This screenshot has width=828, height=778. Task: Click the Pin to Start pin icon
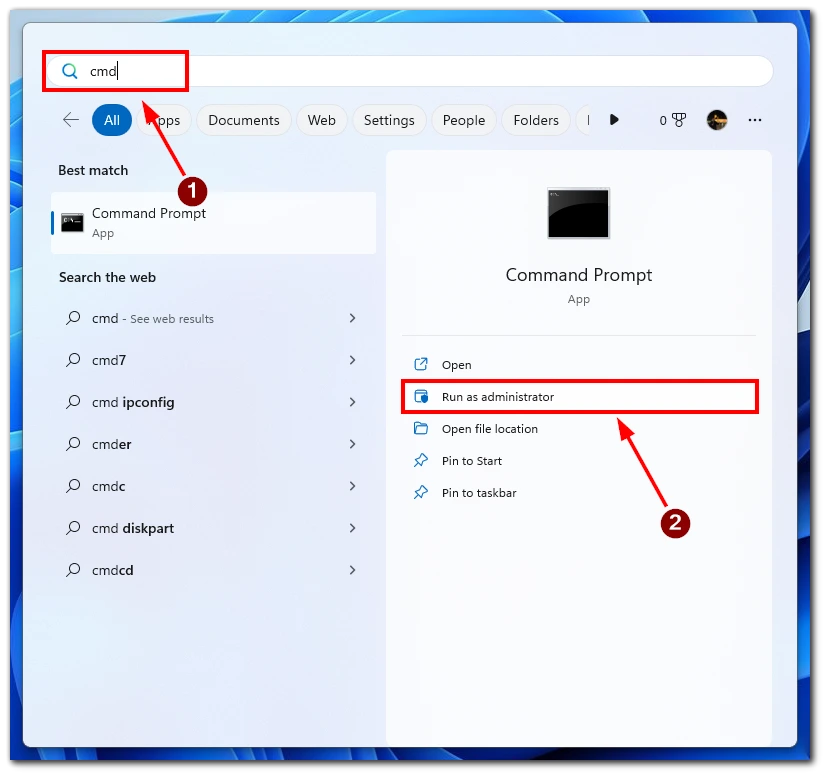[421, 461]
